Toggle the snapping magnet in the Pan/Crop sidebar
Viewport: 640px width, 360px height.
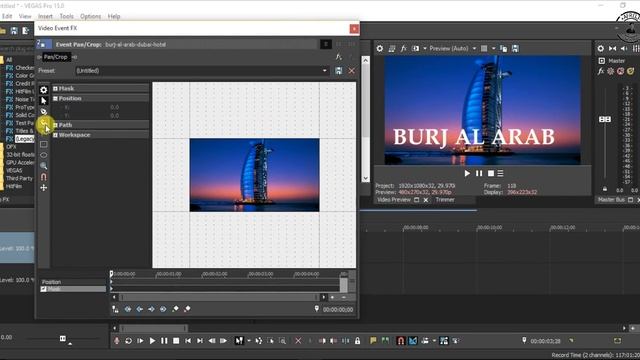point(44,177)
